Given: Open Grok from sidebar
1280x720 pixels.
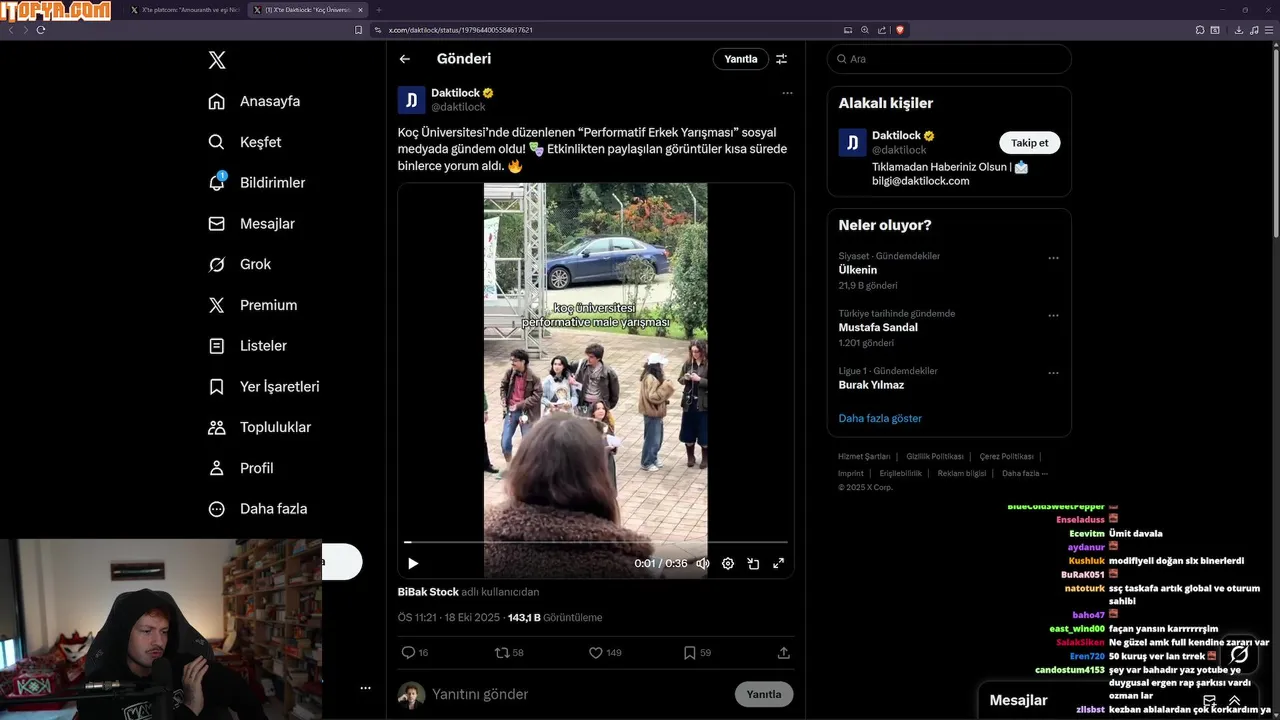Looking at the screenshot, I should pos(239,264).
